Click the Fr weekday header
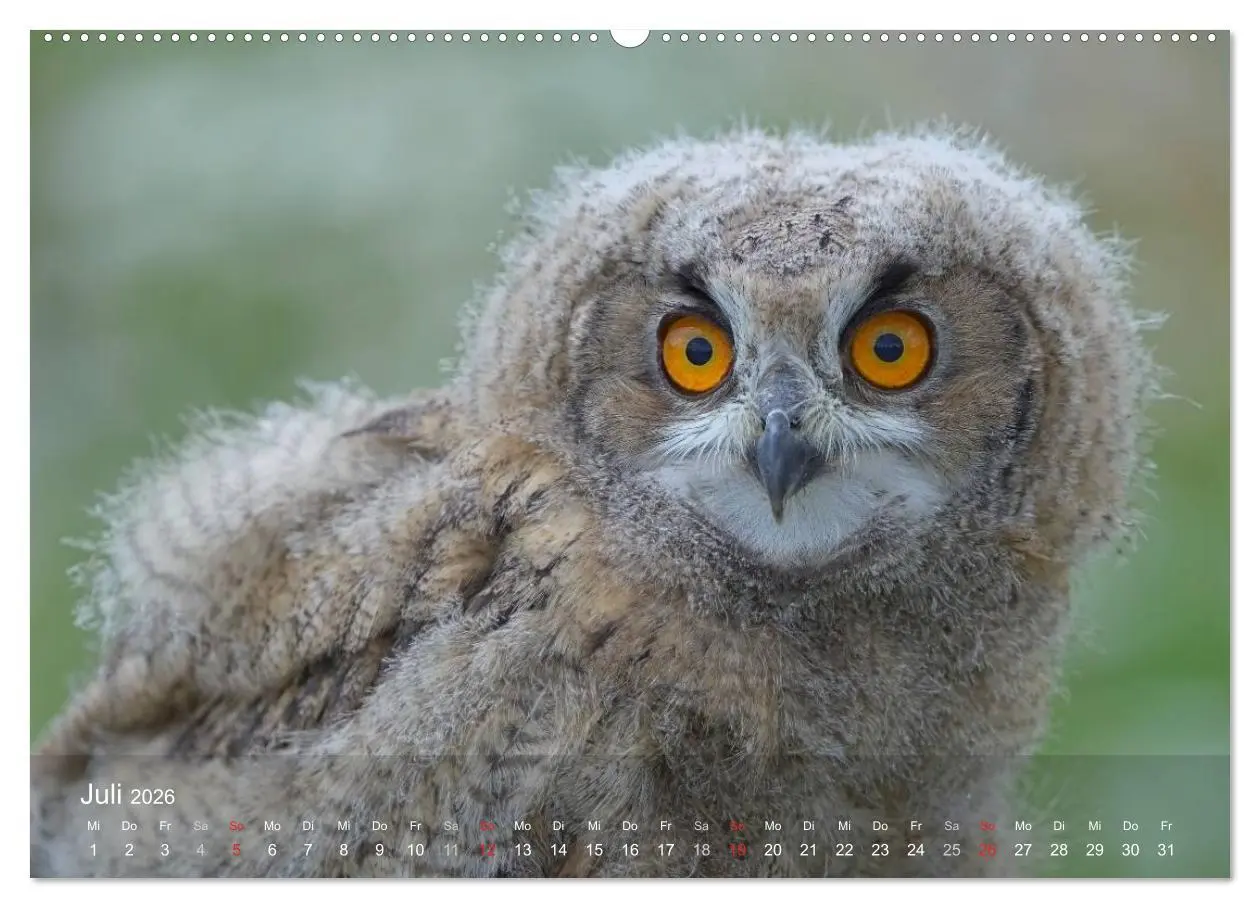The height and width of the screenshot is (908, 1260). (x=163, y=826)
